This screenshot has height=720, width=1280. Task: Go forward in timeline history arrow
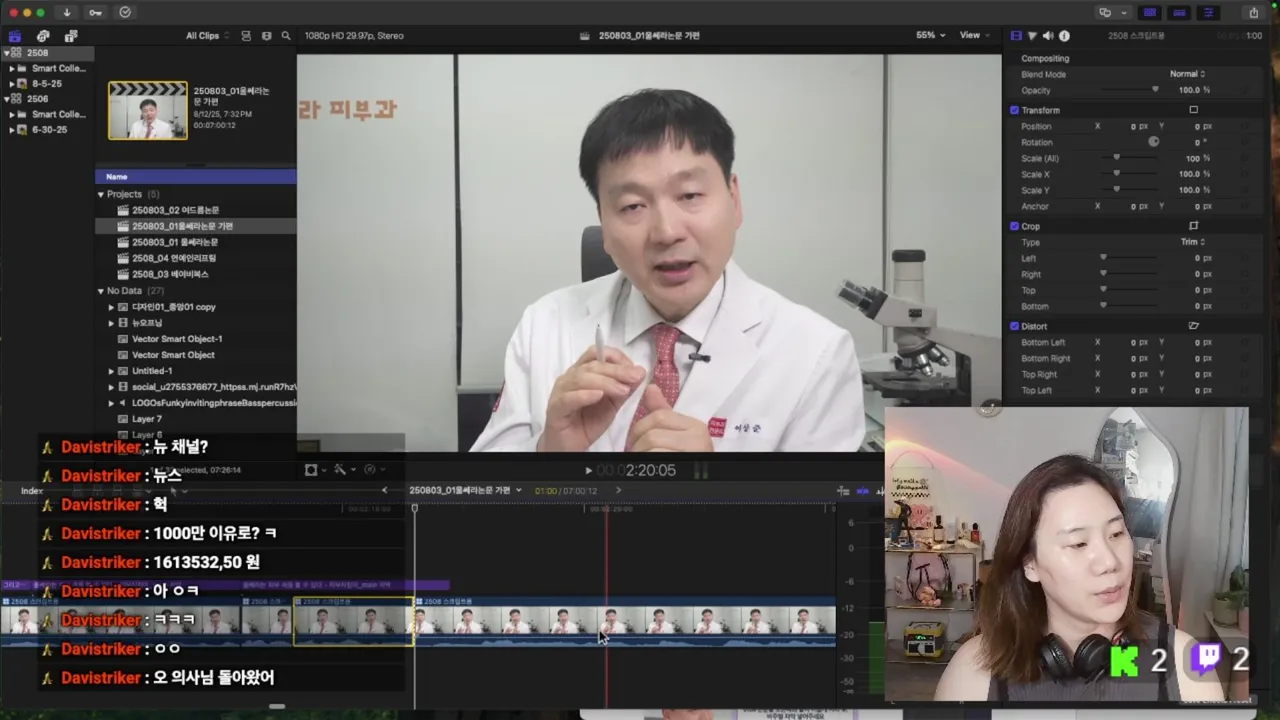(x=618, y=490)
